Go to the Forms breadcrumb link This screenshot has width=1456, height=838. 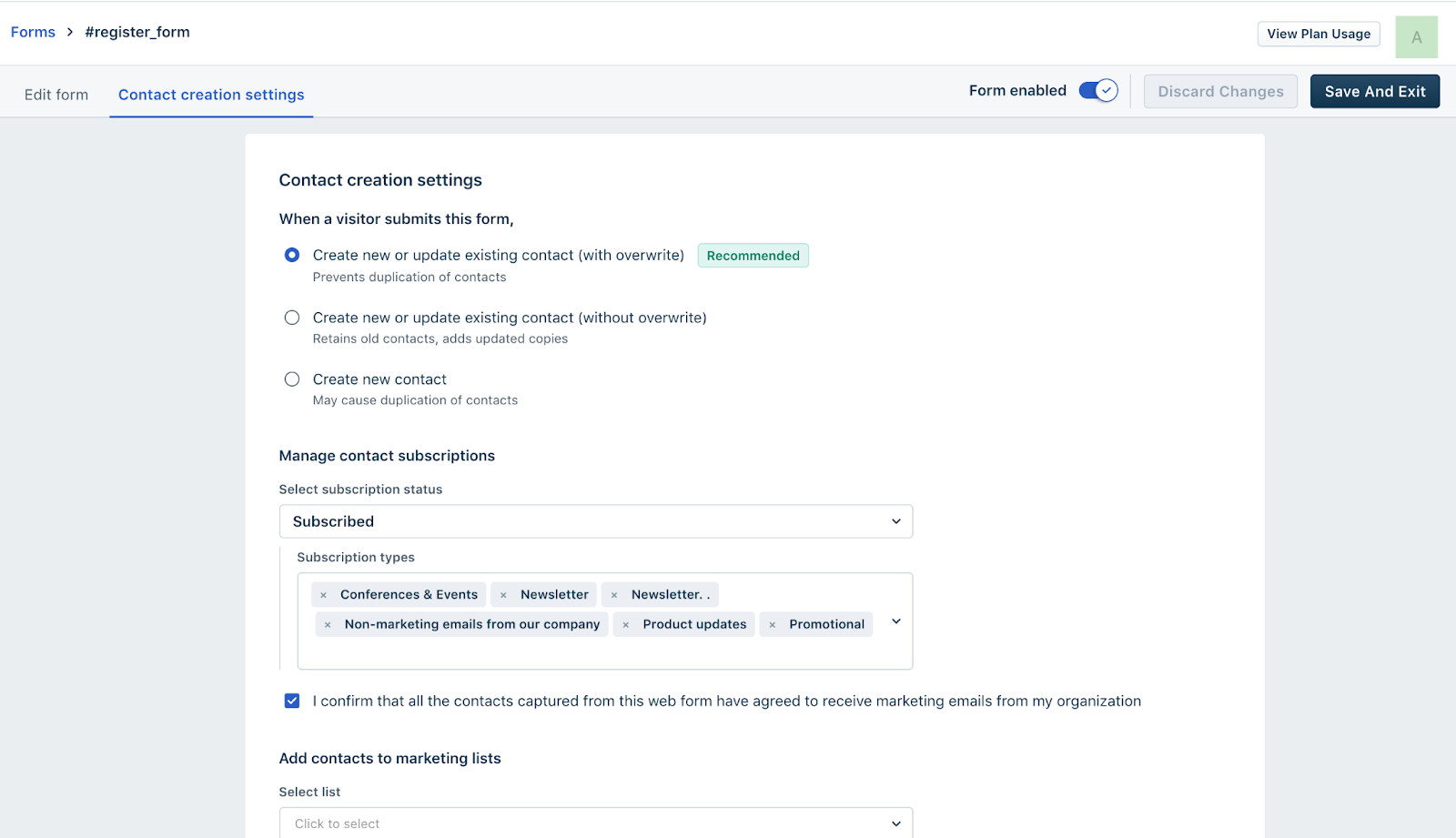point(33,32)
